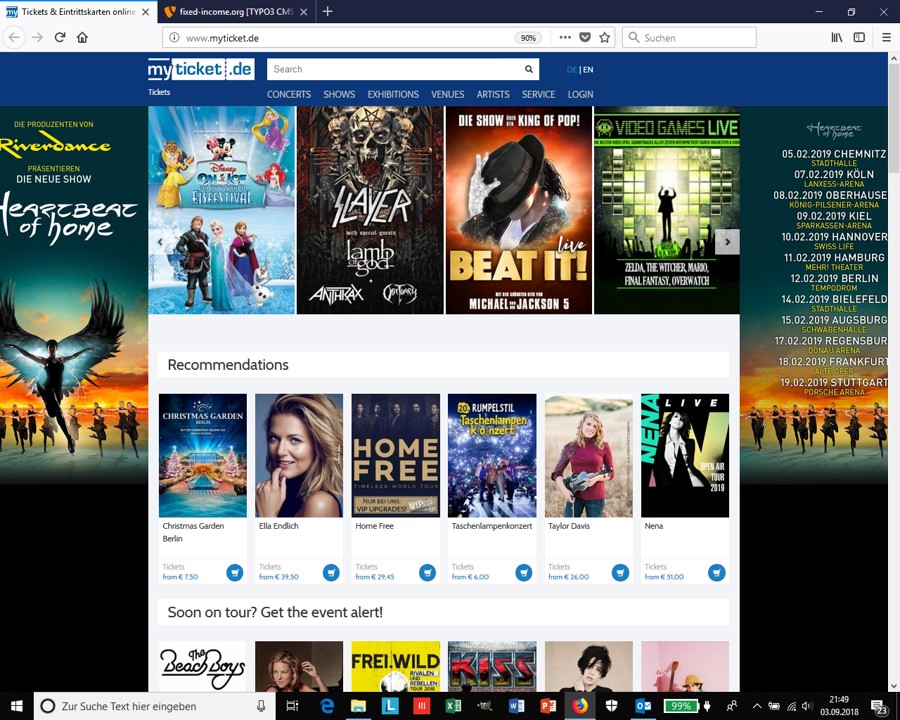Click the myticket.de logo
900x720 pixels.
coord(201,69)
